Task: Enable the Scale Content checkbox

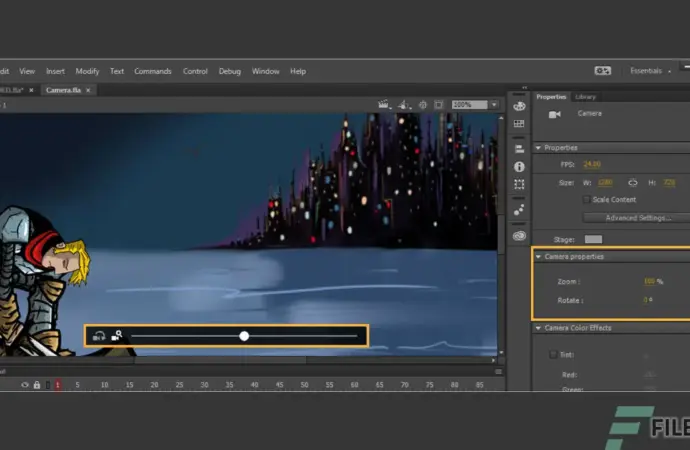Action: pyautogui.click(x=586, y=200)
